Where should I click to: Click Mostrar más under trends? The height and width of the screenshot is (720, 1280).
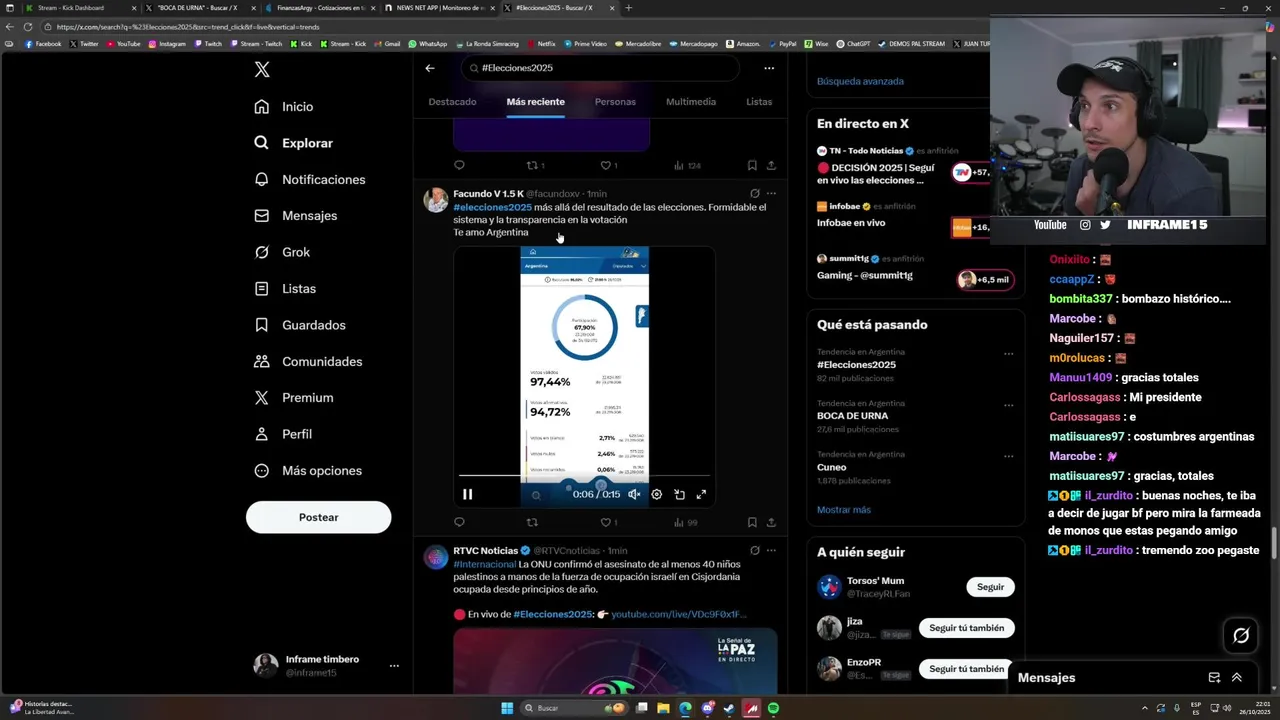[x=844, y=510]
